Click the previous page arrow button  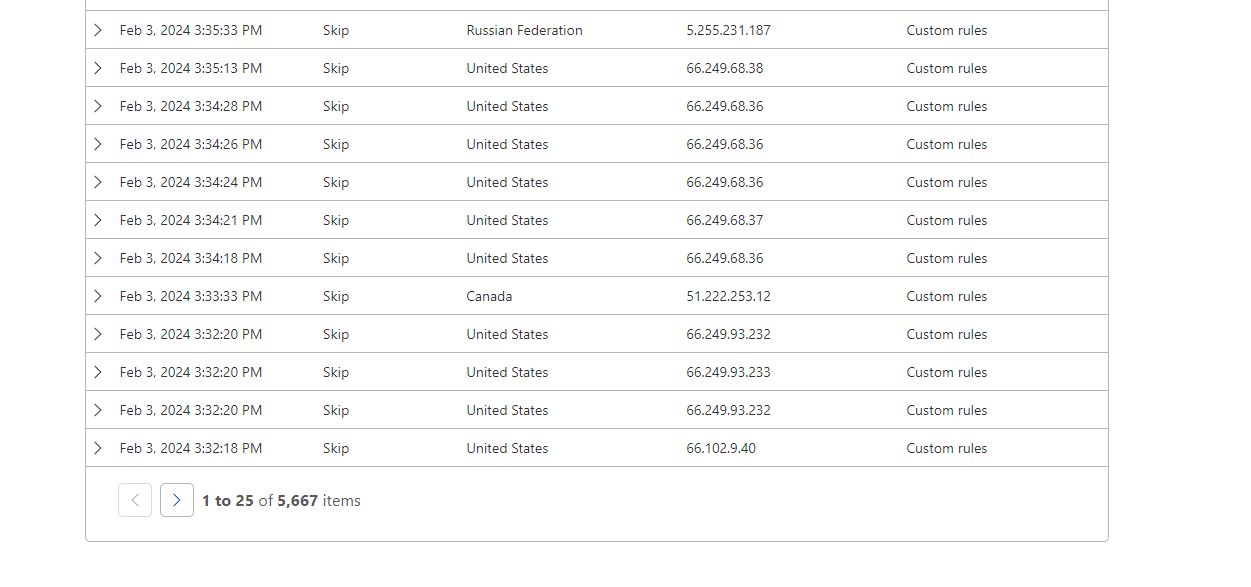coord(135,500)
